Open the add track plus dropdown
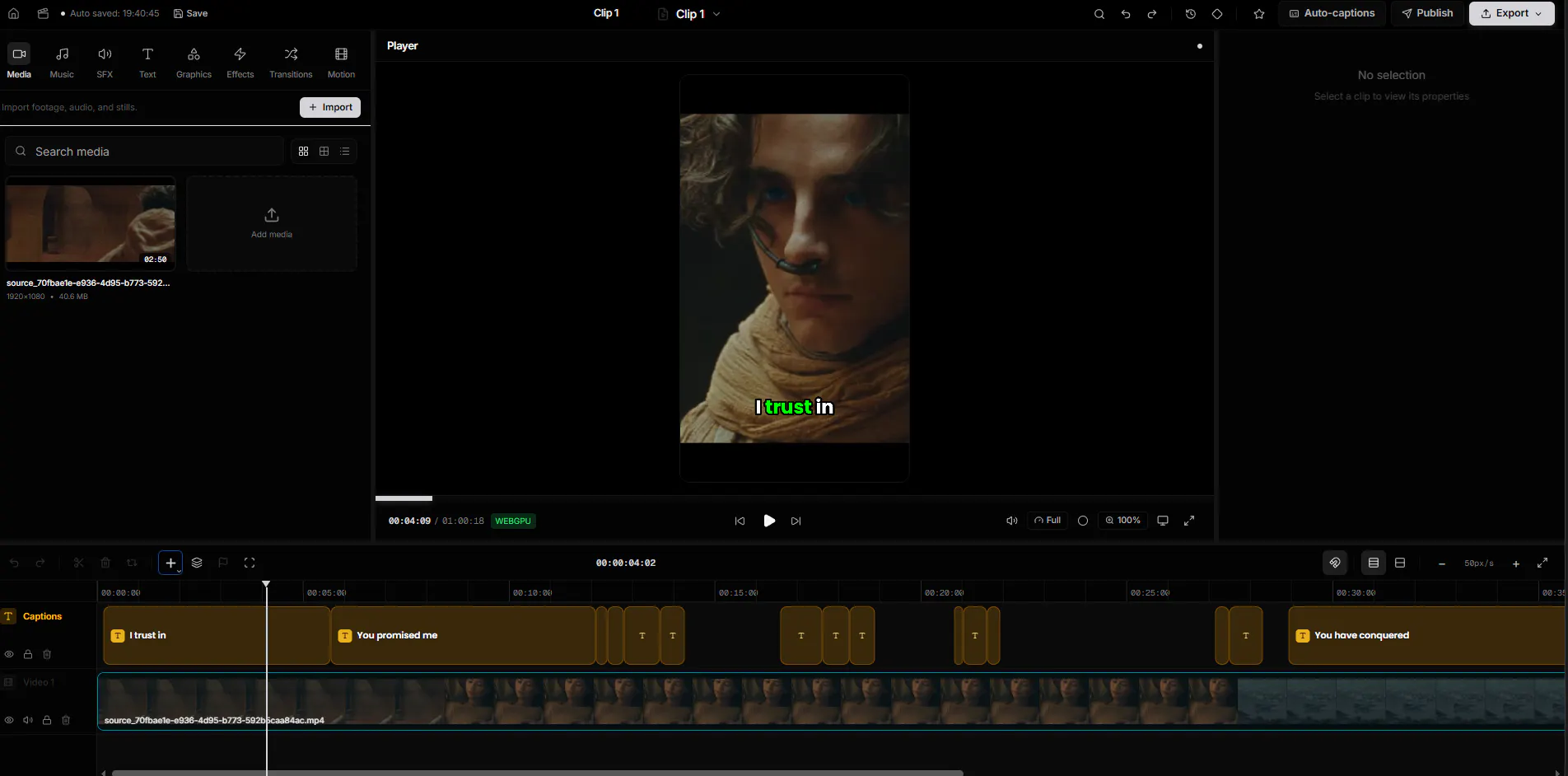The width and height of the screenshot is (1568, 776). [170, 563]
